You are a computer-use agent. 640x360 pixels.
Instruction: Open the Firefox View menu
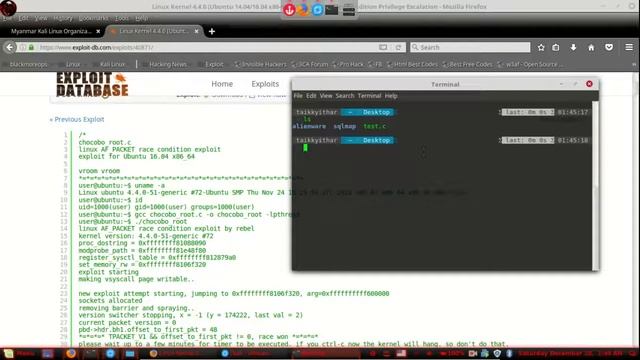[41, 18]
